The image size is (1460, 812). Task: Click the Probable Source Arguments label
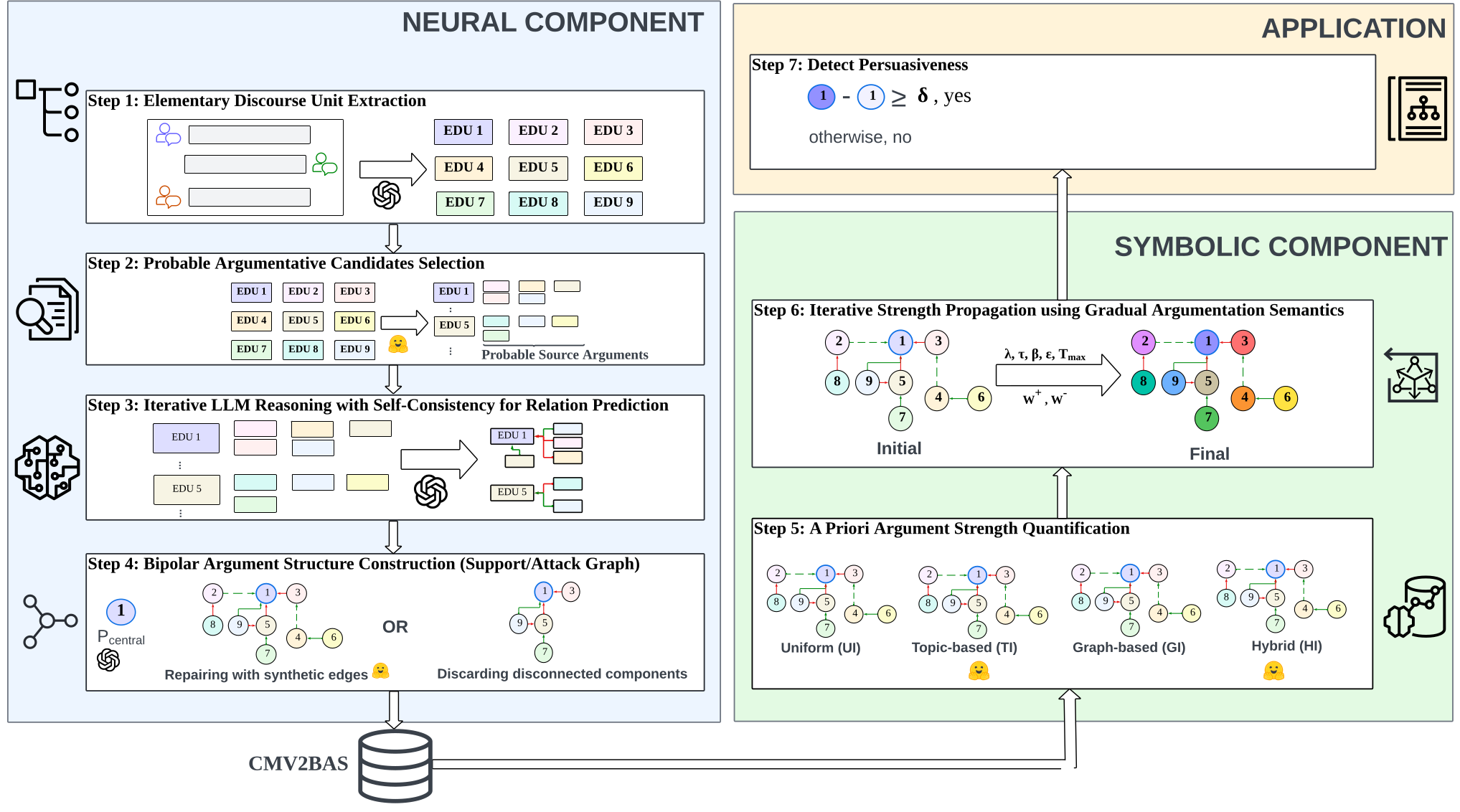(565, 354)
